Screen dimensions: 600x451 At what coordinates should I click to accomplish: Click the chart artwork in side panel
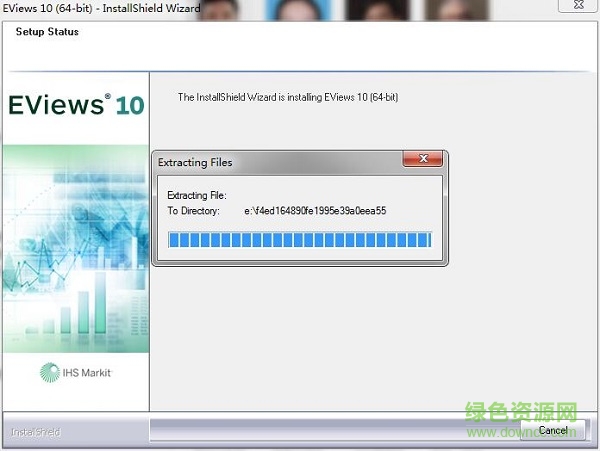click(x=76, y=249)
